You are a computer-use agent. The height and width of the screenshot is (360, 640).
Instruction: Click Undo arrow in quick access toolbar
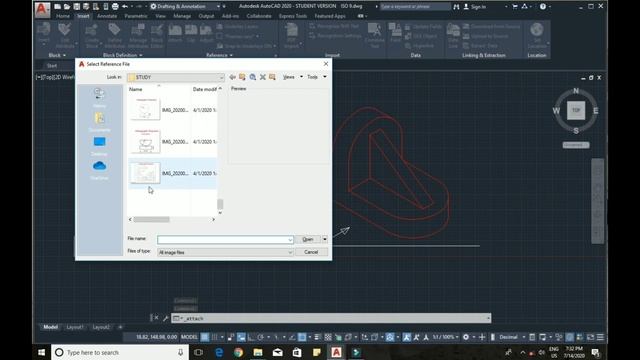pos(125,7)
